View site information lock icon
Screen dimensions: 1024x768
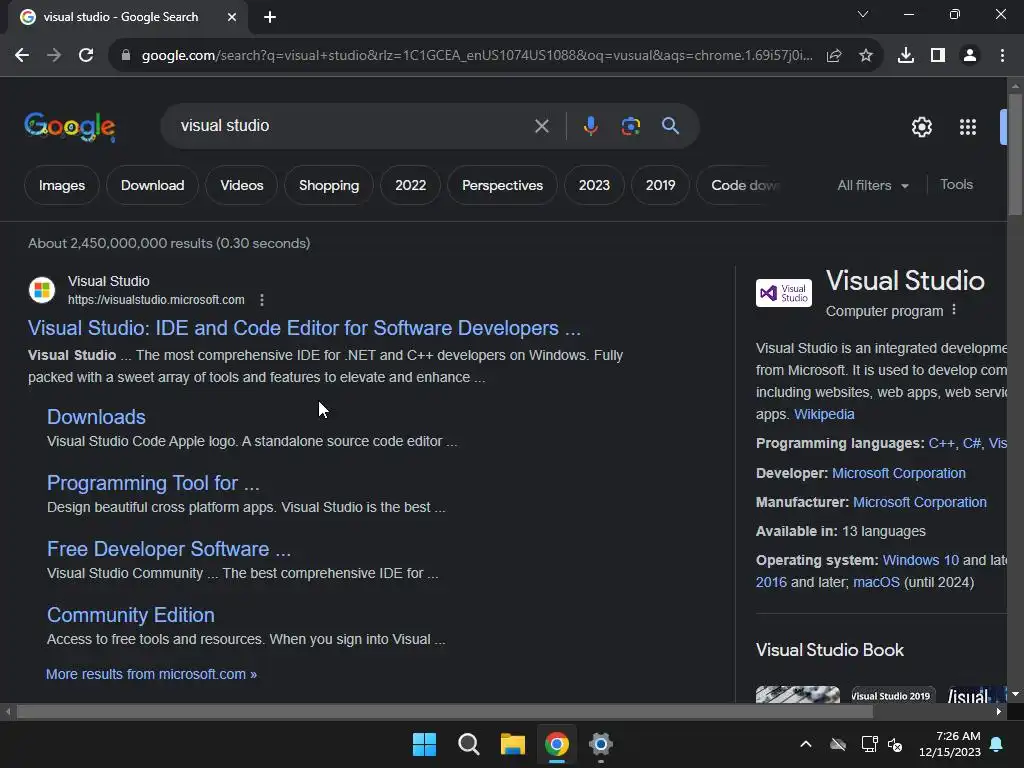(x=126, y=56)
